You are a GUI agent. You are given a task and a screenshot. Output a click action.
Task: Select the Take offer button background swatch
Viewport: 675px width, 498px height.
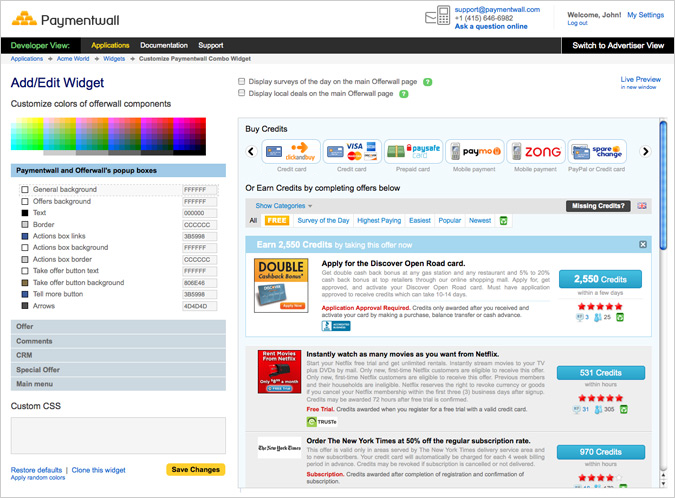click(x=25, y=282)
